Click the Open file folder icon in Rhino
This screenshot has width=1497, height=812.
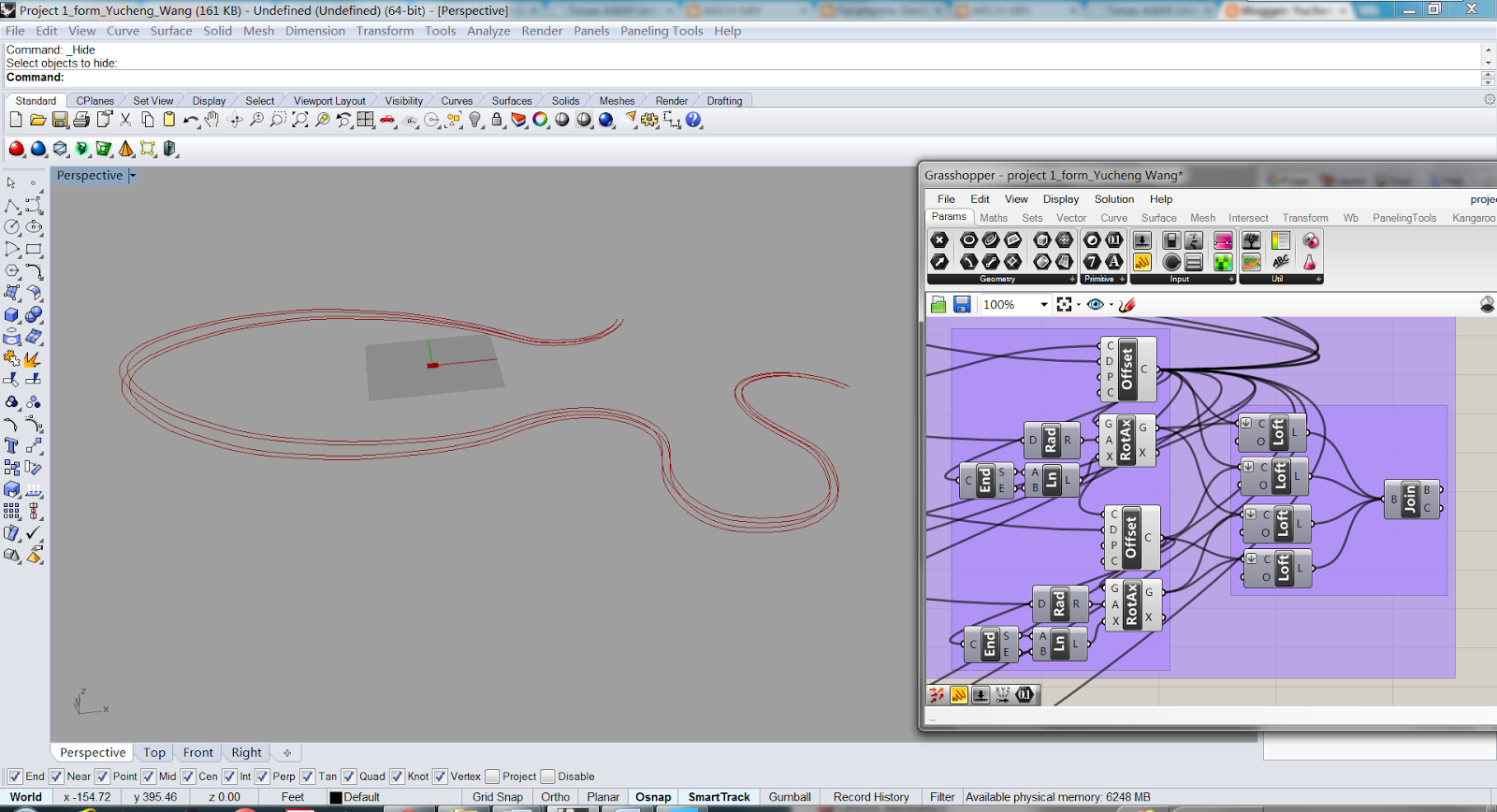(37, 120)
